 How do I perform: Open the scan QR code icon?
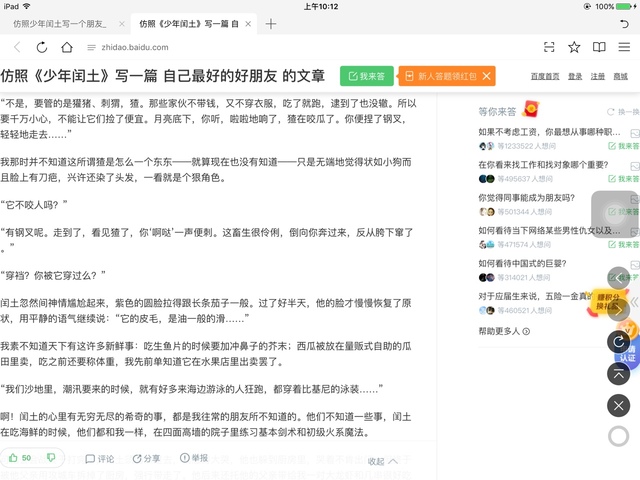click(x=549, y=47)
